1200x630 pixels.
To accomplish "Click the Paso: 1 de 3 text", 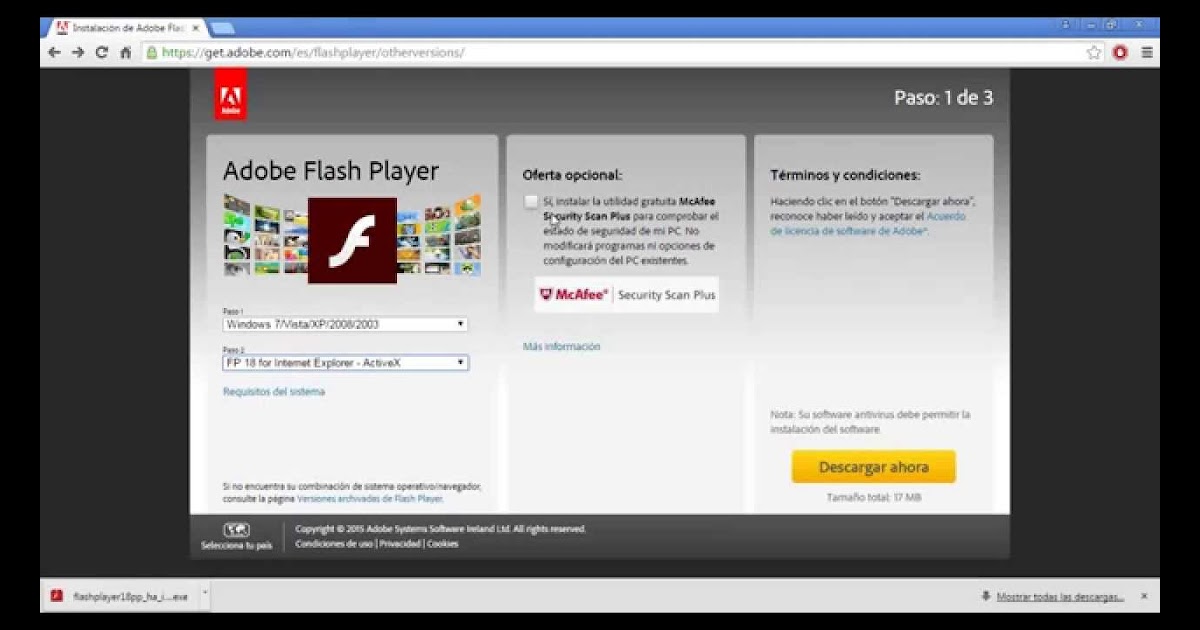I will tap(943, 98).
